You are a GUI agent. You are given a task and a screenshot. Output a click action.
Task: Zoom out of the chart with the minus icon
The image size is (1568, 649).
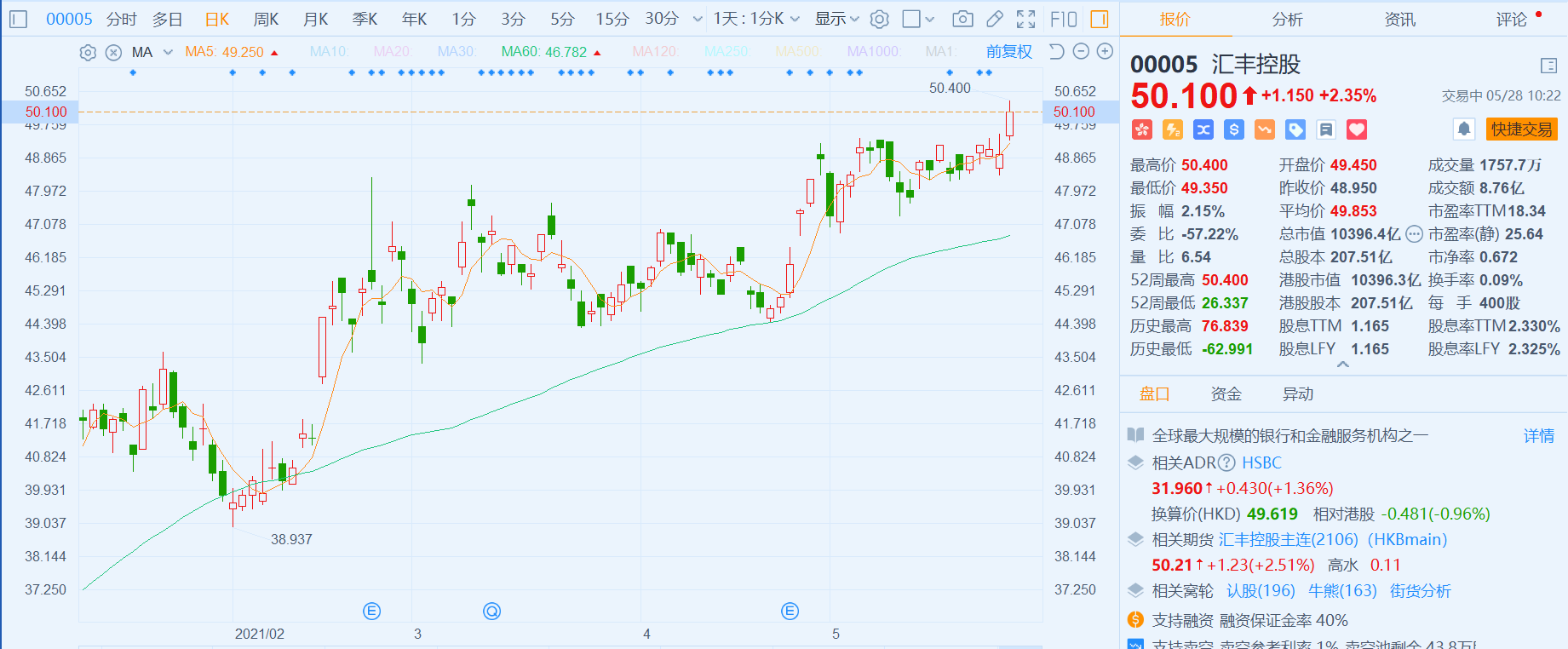1081,52
